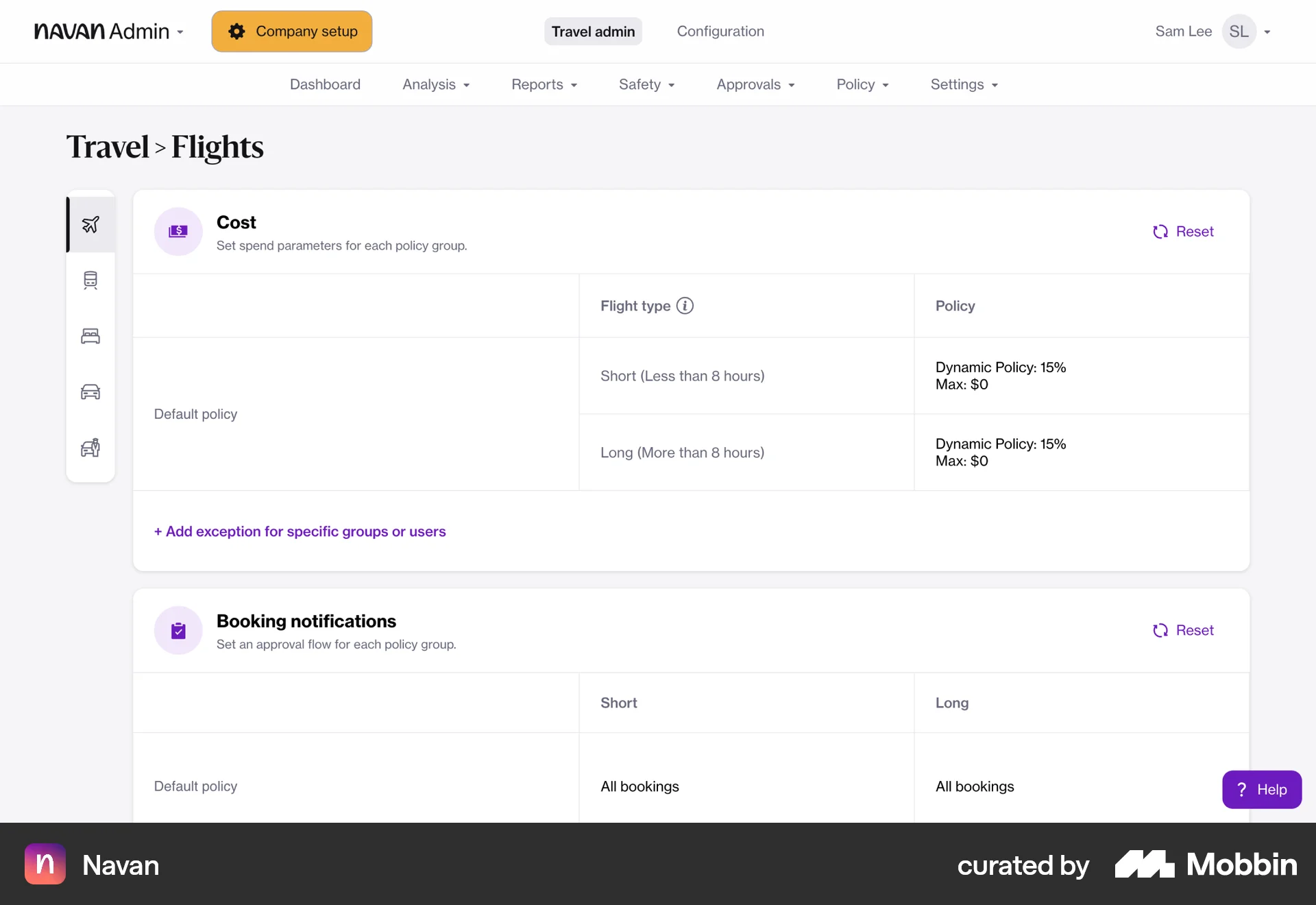This screenshot has width=1316, height=905.
Task: Select the Flights icon in the sidebar
Action: 90,224
